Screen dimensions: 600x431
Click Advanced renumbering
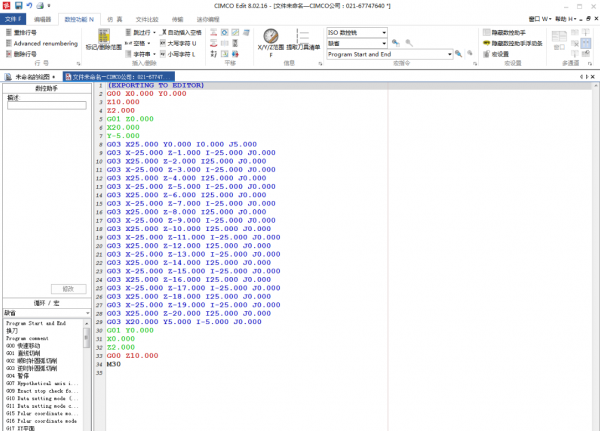coord(42,43)
